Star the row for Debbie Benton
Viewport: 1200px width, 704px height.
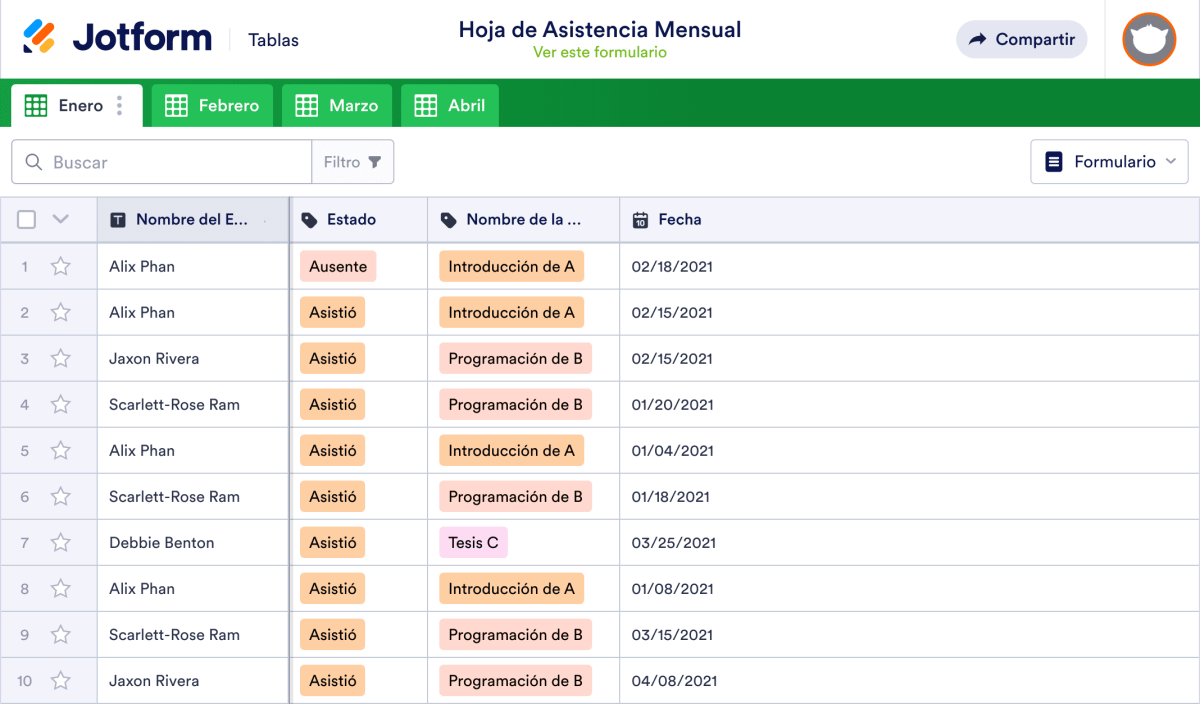(60, 542)
